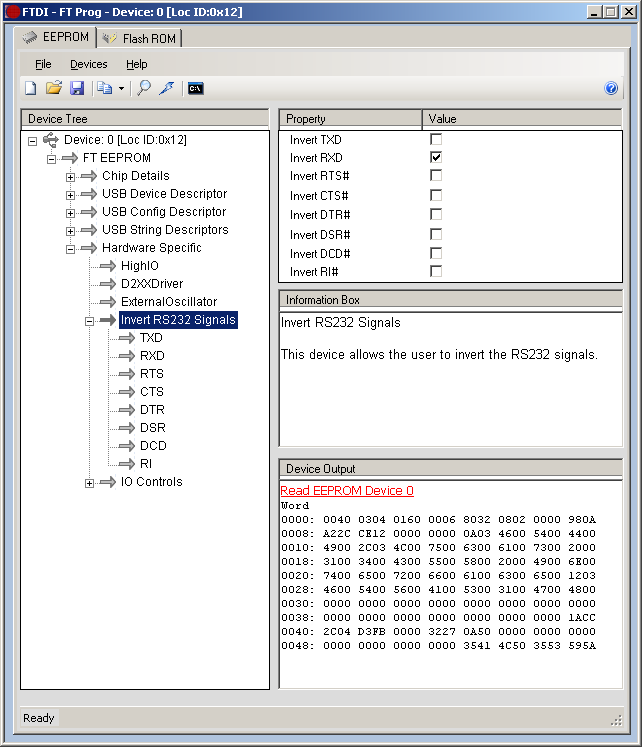Select the Invert RS232 Signals tree item
The width and height of the screenshot is (642, 747).
click(x=178, y=320)
